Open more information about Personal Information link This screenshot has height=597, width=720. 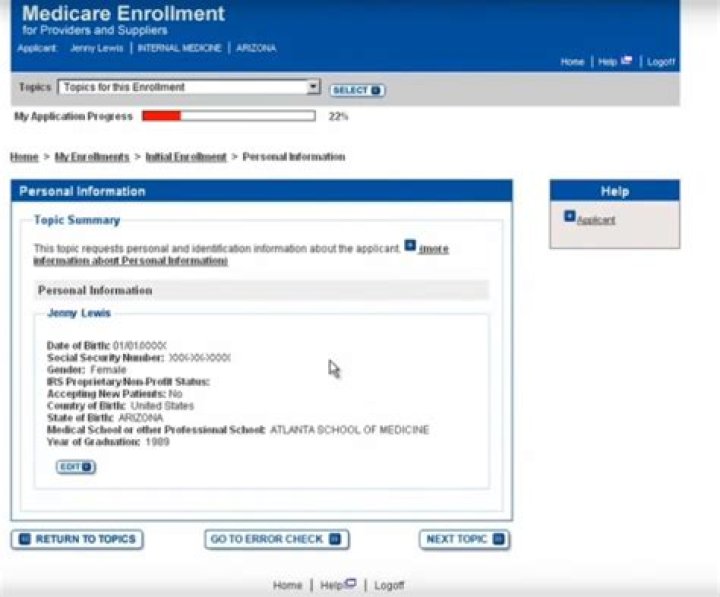pos(241,255)
